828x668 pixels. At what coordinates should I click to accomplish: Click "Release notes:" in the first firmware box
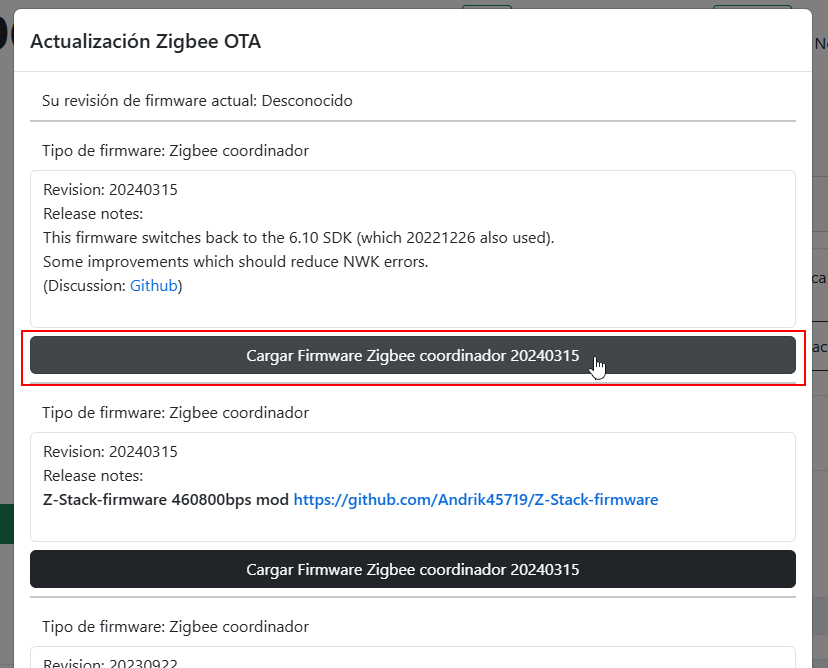[93, 214]
